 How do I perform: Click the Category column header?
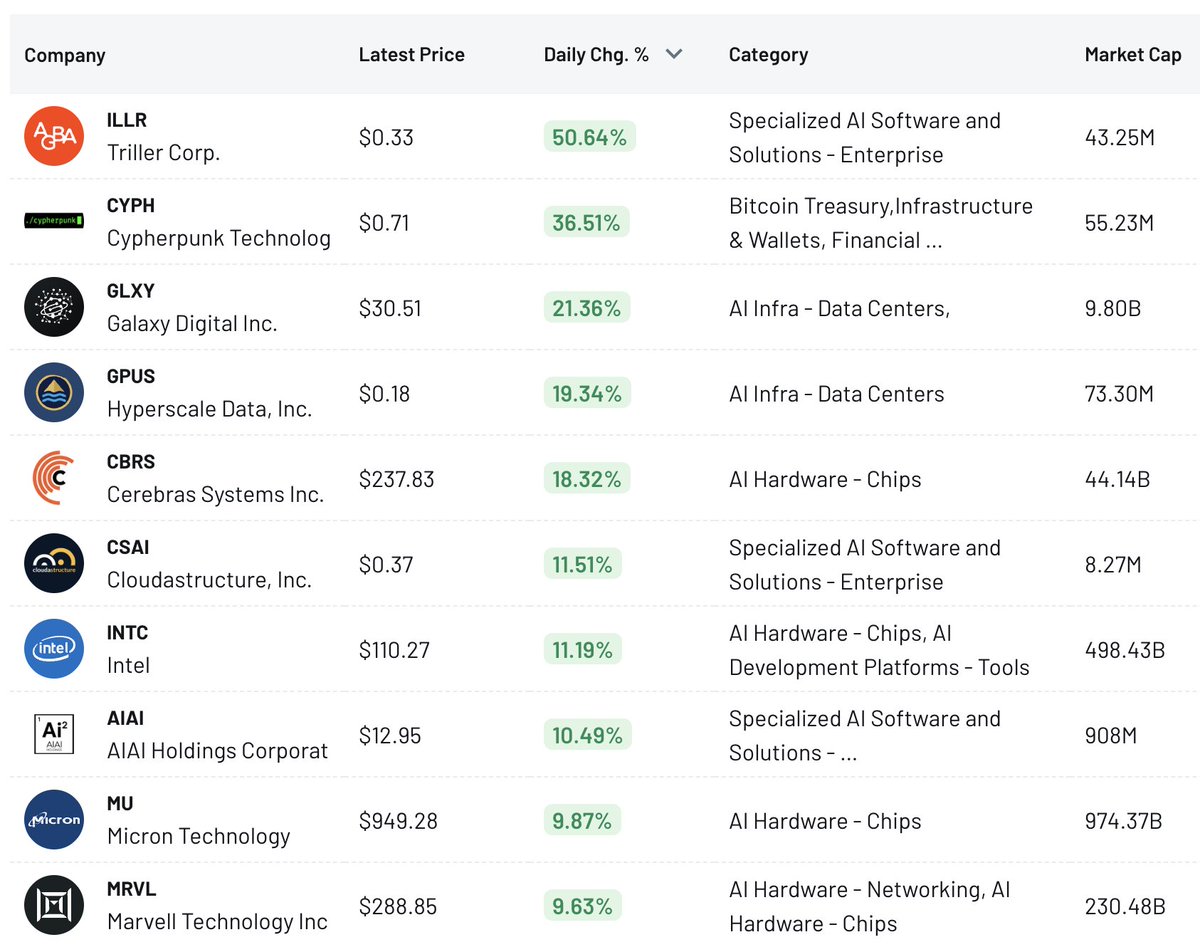coord(768,55)
